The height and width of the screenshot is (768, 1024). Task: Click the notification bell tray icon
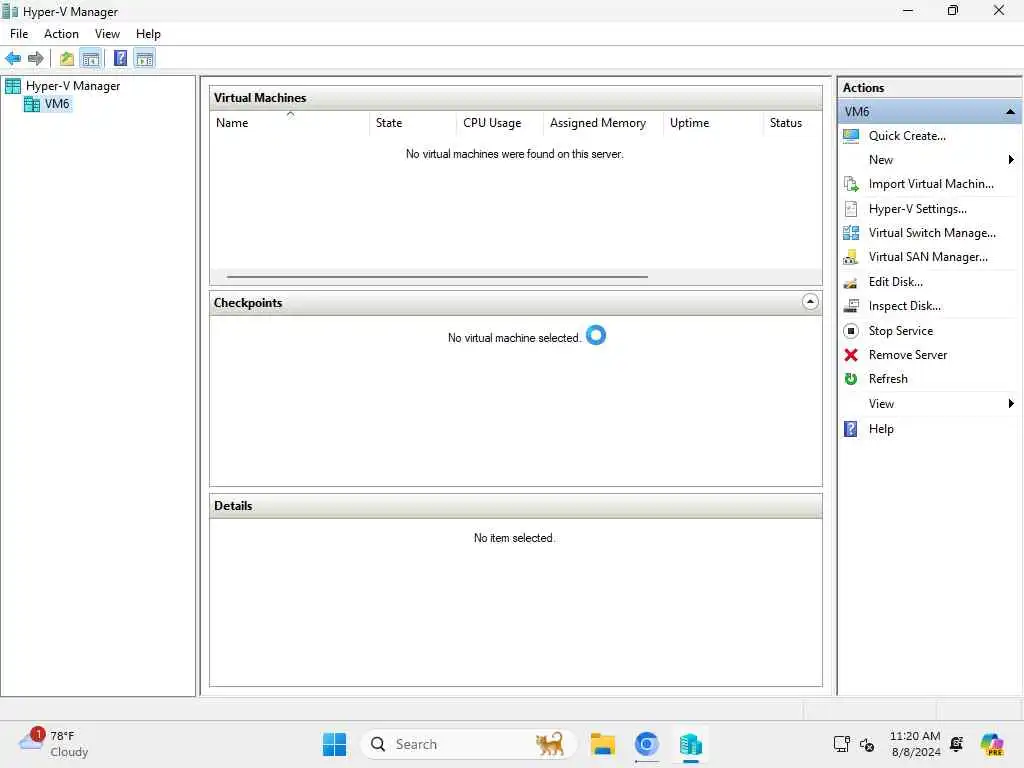point(957,744)
